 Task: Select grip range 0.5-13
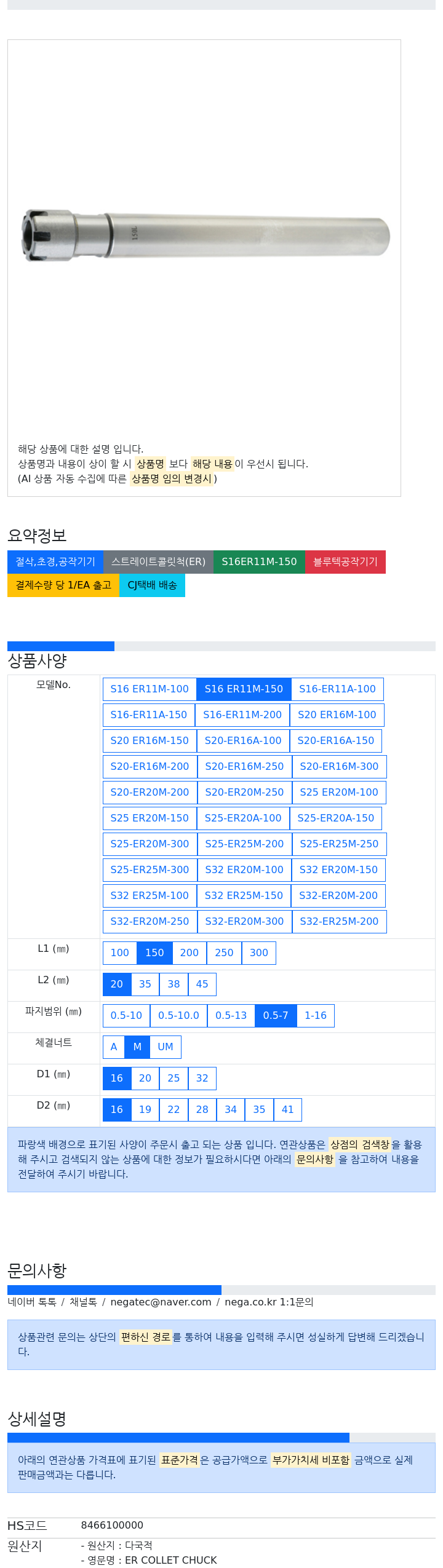point(231,1016)
